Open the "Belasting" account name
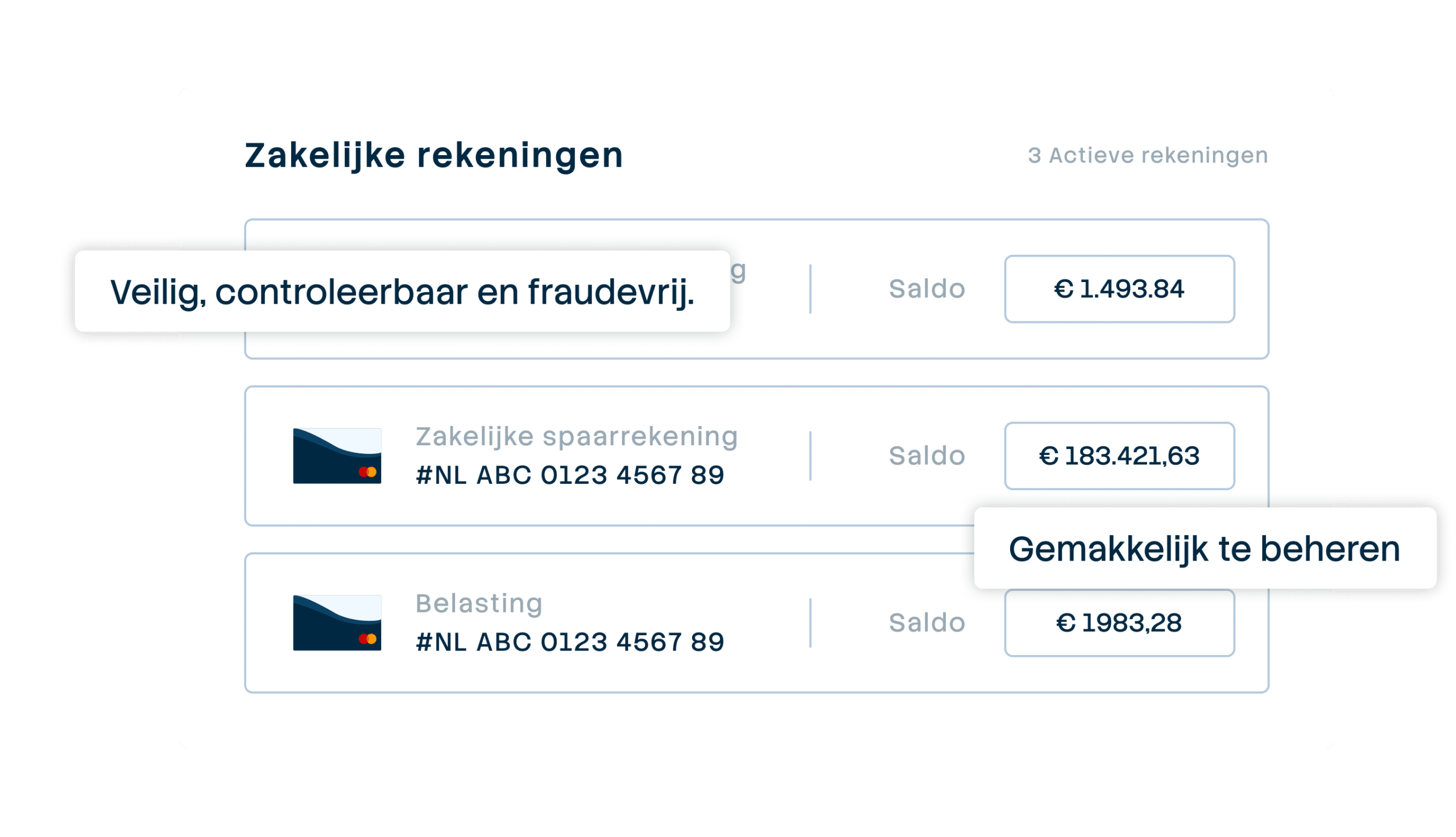This screenshot has width=1456, height=837. tap(479, 603)
